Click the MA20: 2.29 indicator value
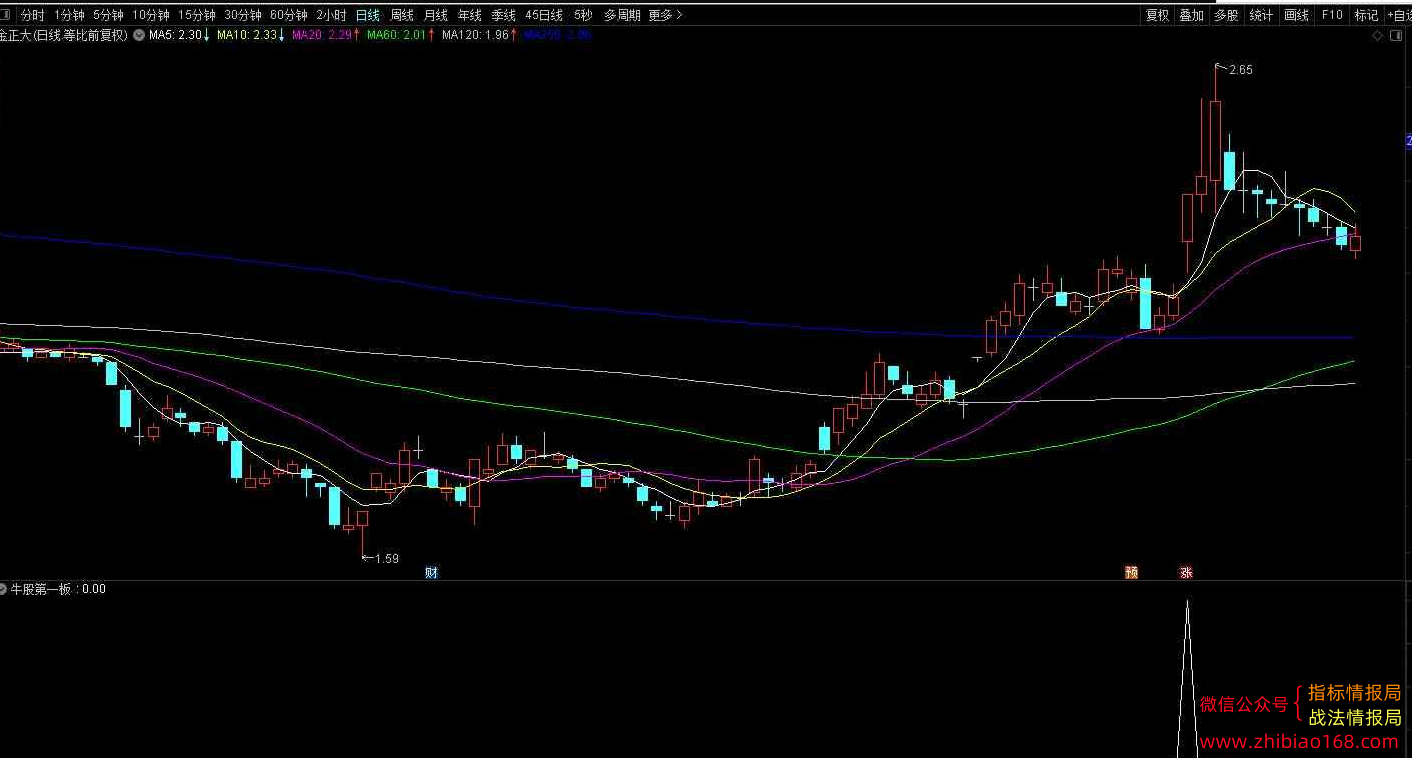This screenshot has height=758, width=1412. coord(326,35)
